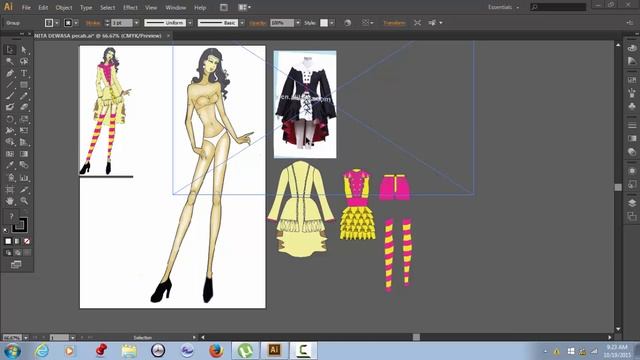
Task: Select the Selection tool (black arrow)
Action: [x=10, y=50]
